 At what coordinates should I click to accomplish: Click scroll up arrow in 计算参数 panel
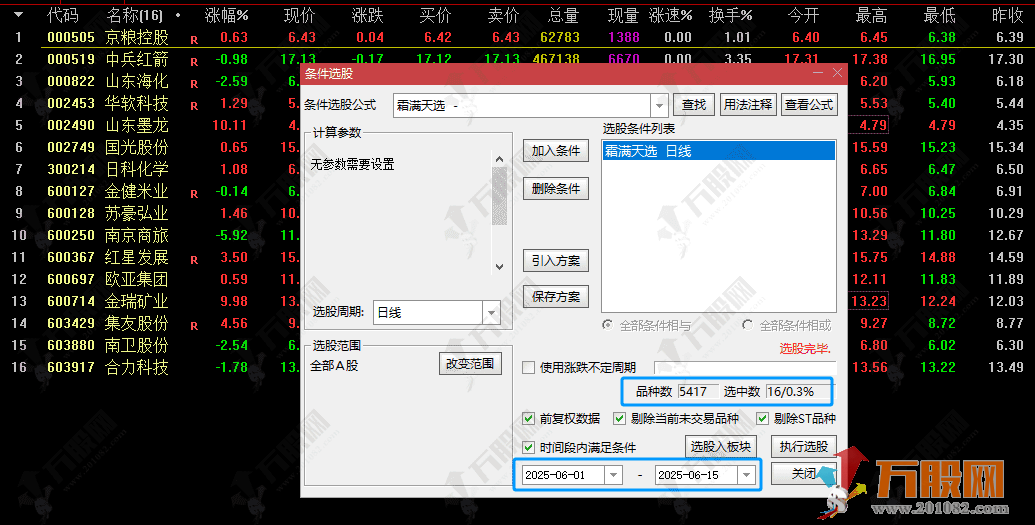point(500,159)
